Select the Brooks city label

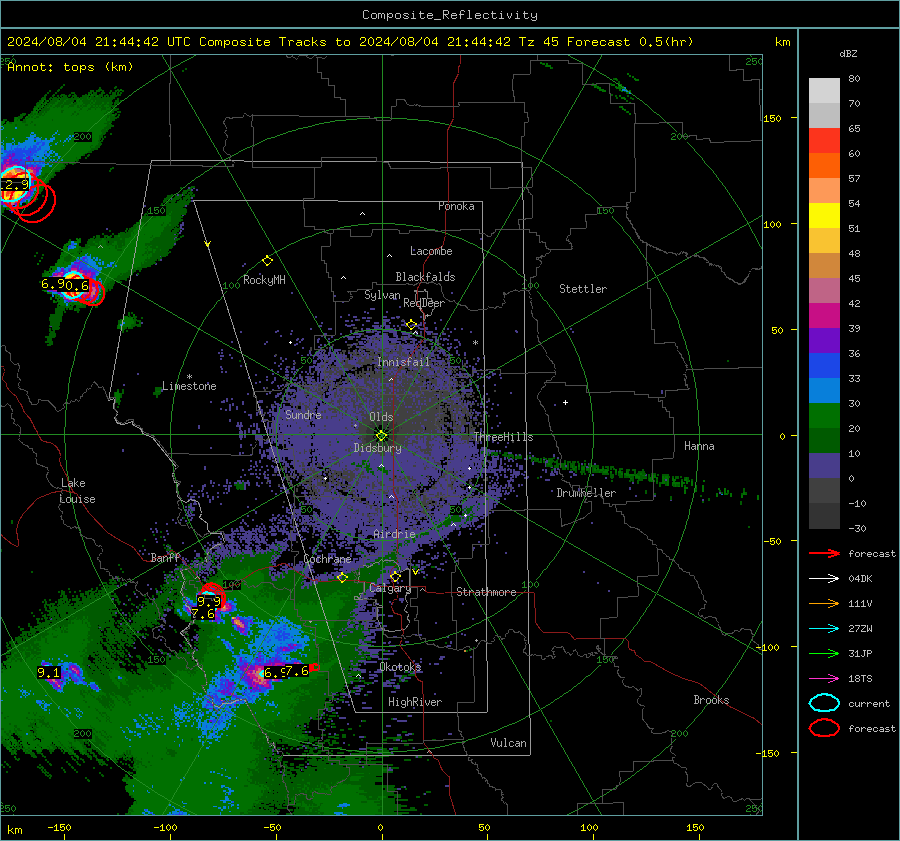(711, 700)
